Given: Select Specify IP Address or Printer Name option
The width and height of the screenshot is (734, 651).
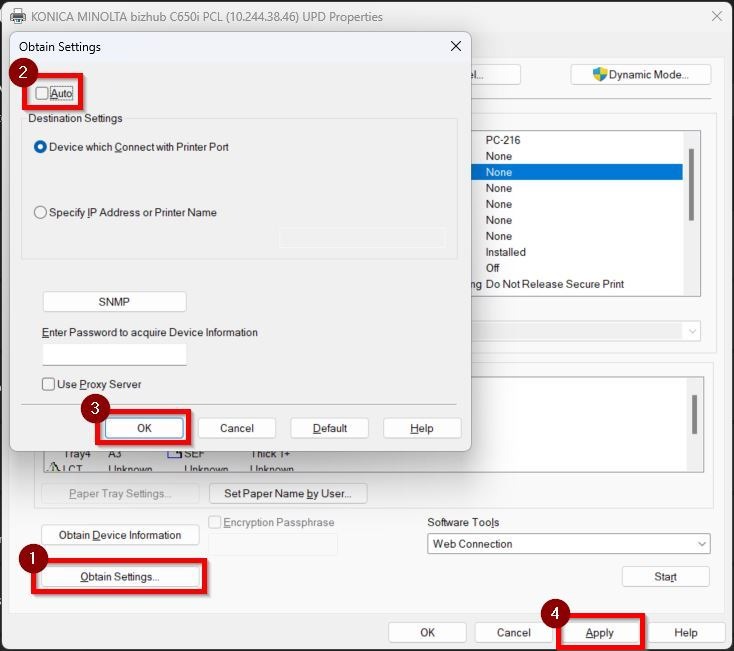Looking at the screenshot, I should tap(40, 212).
